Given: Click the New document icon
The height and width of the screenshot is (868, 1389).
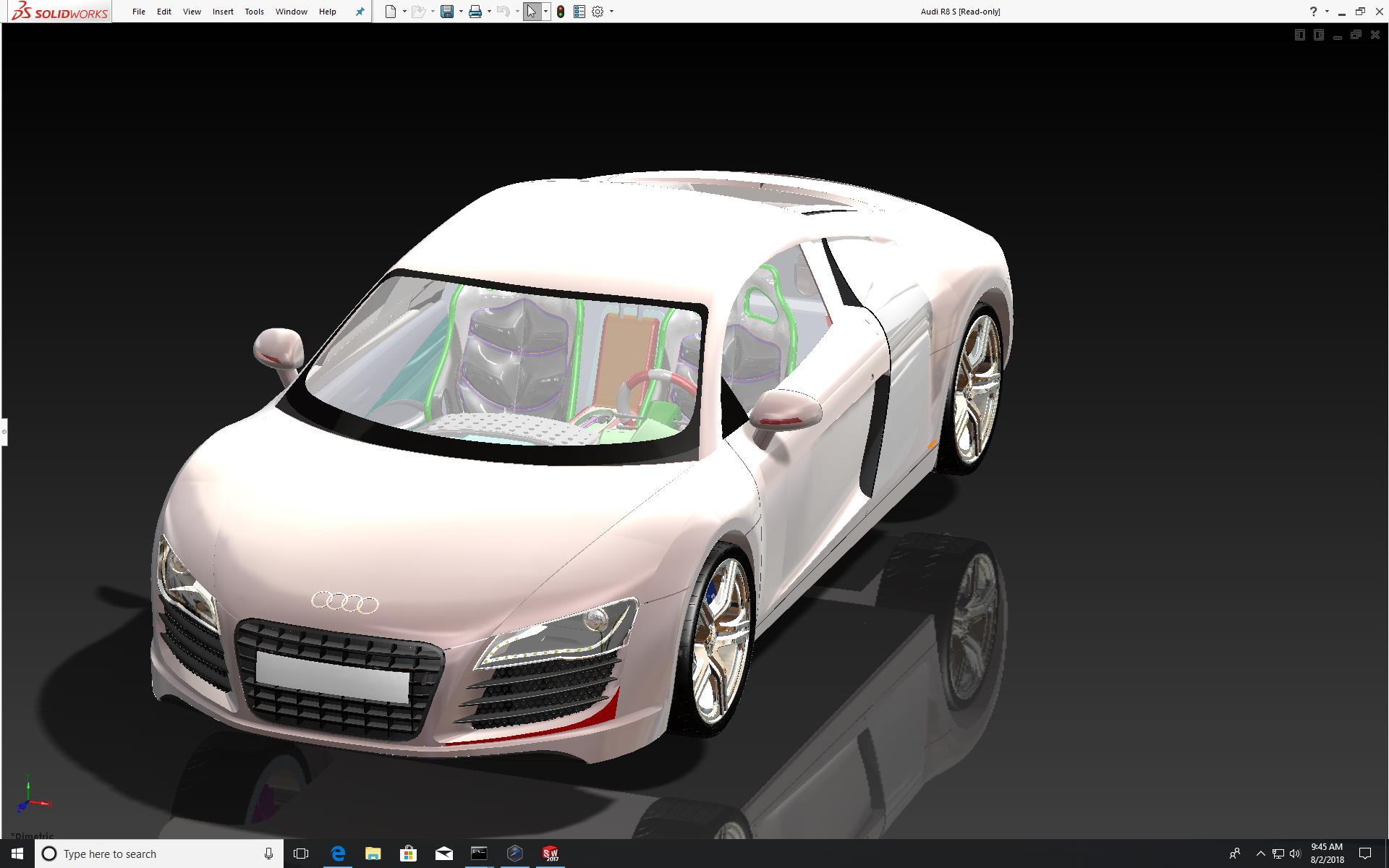Looking at the screenshot, I should pyautogui.click(x=391, y=12).
